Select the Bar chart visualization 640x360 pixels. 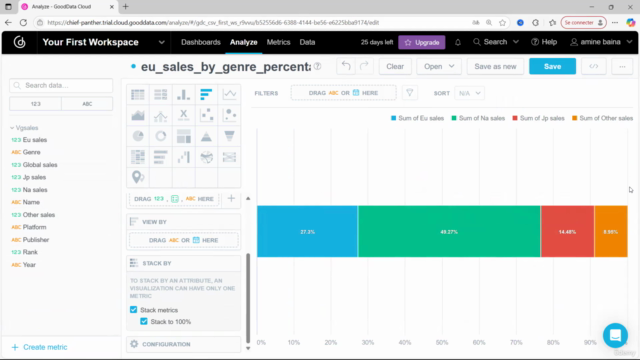(207, 94)
